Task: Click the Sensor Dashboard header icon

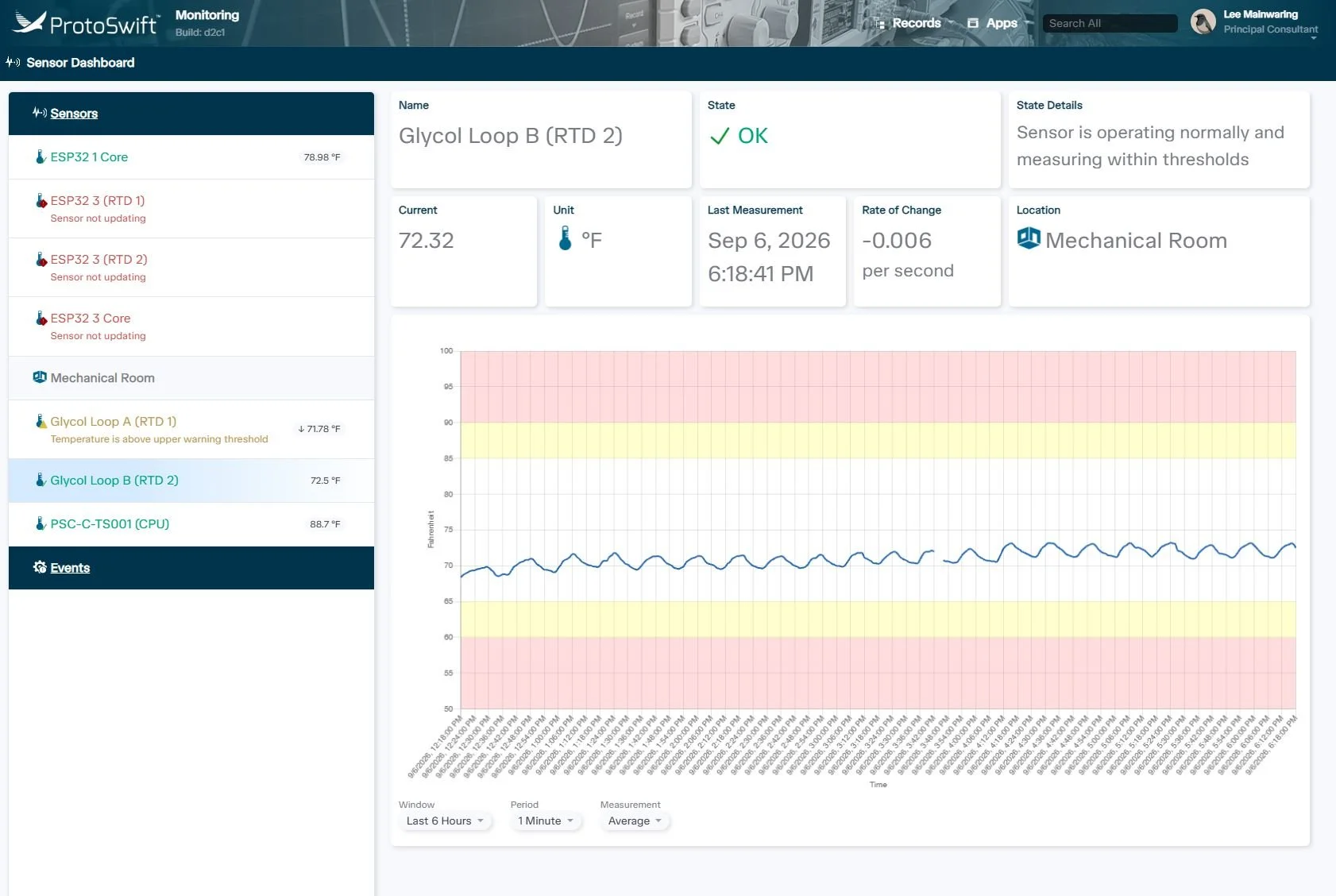Action: [x=13, y=62]
